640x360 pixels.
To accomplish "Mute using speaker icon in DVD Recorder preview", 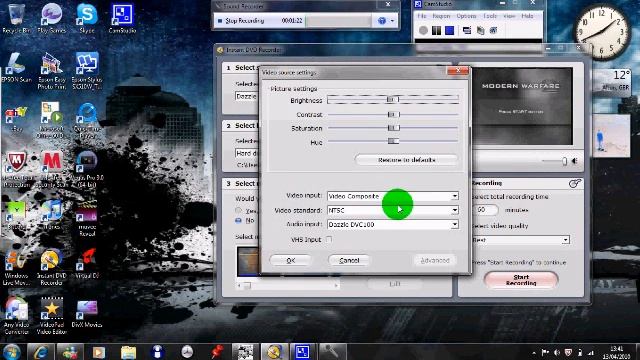I will coord(575,161).
